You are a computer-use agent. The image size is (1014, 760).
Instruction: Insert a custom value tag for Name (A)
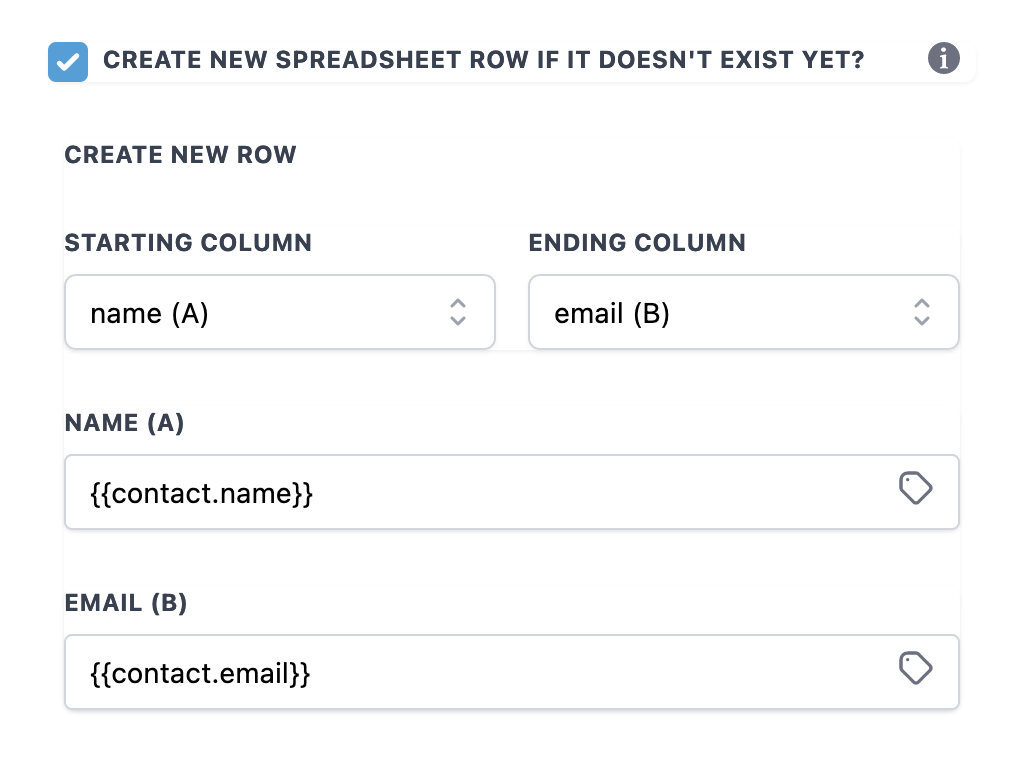click(x=915, y=488)
